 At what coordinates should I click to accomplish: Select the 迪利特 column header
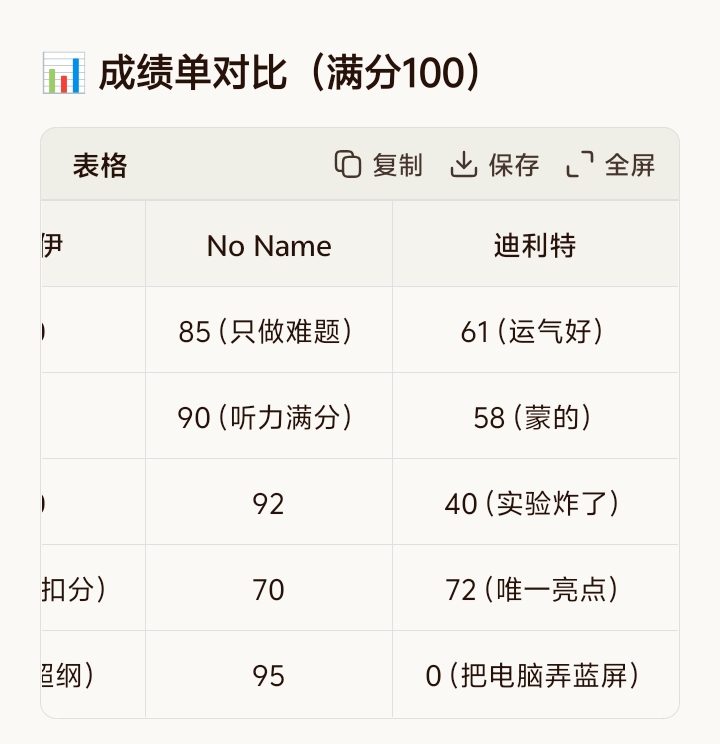tap(535, 246)
